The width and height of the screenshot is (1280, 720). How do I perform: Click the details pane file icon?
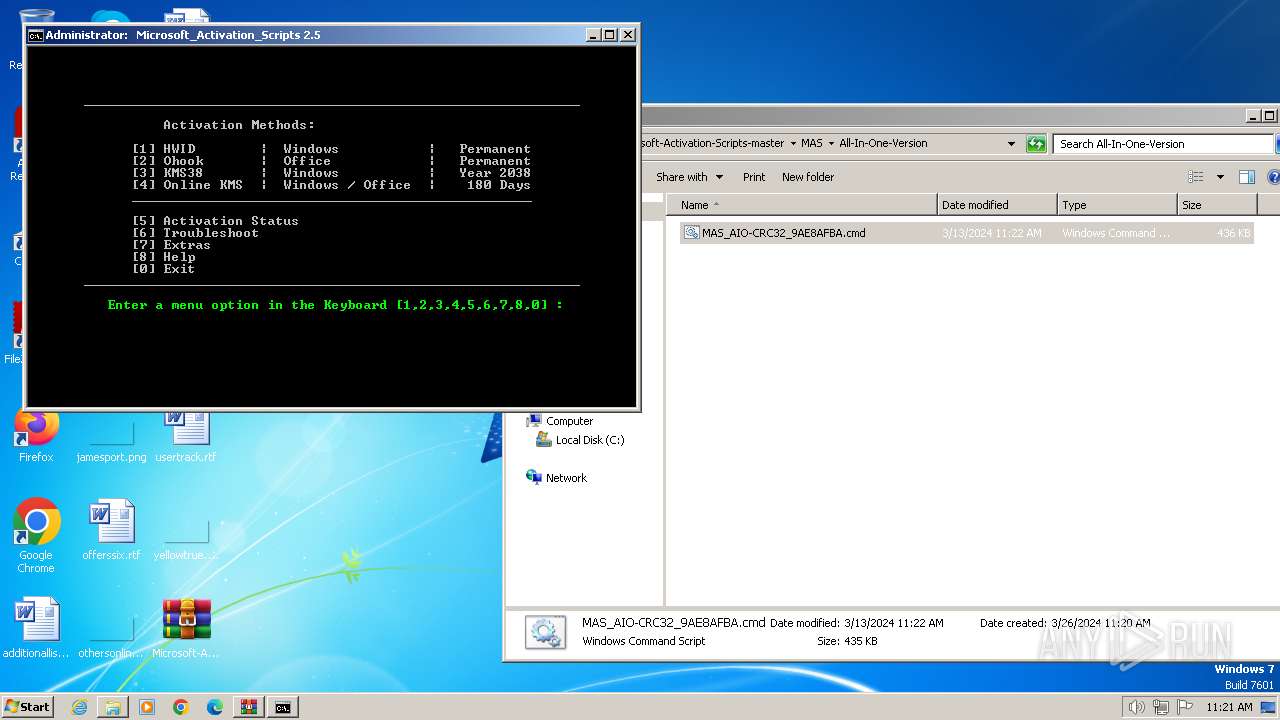pos(545,632)
